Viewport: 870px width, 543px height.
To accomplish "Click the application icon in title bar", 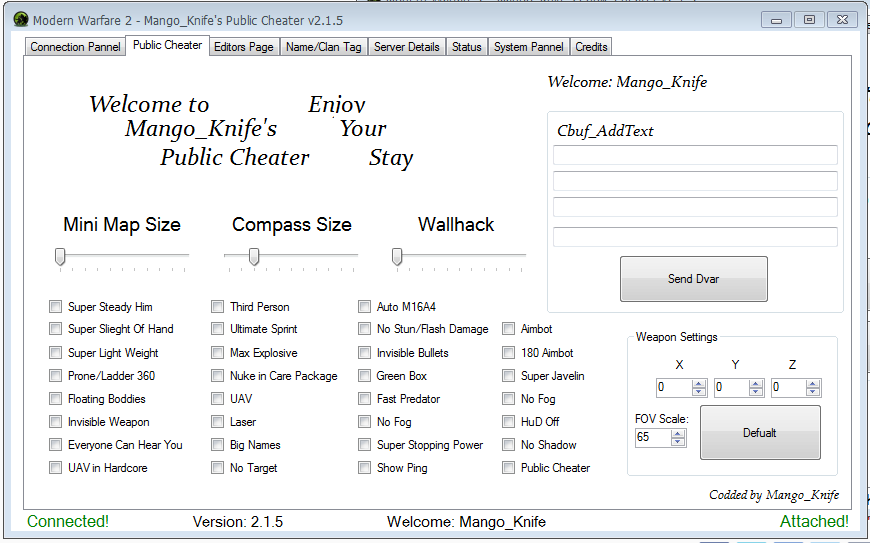I will [x=21, y=20].
